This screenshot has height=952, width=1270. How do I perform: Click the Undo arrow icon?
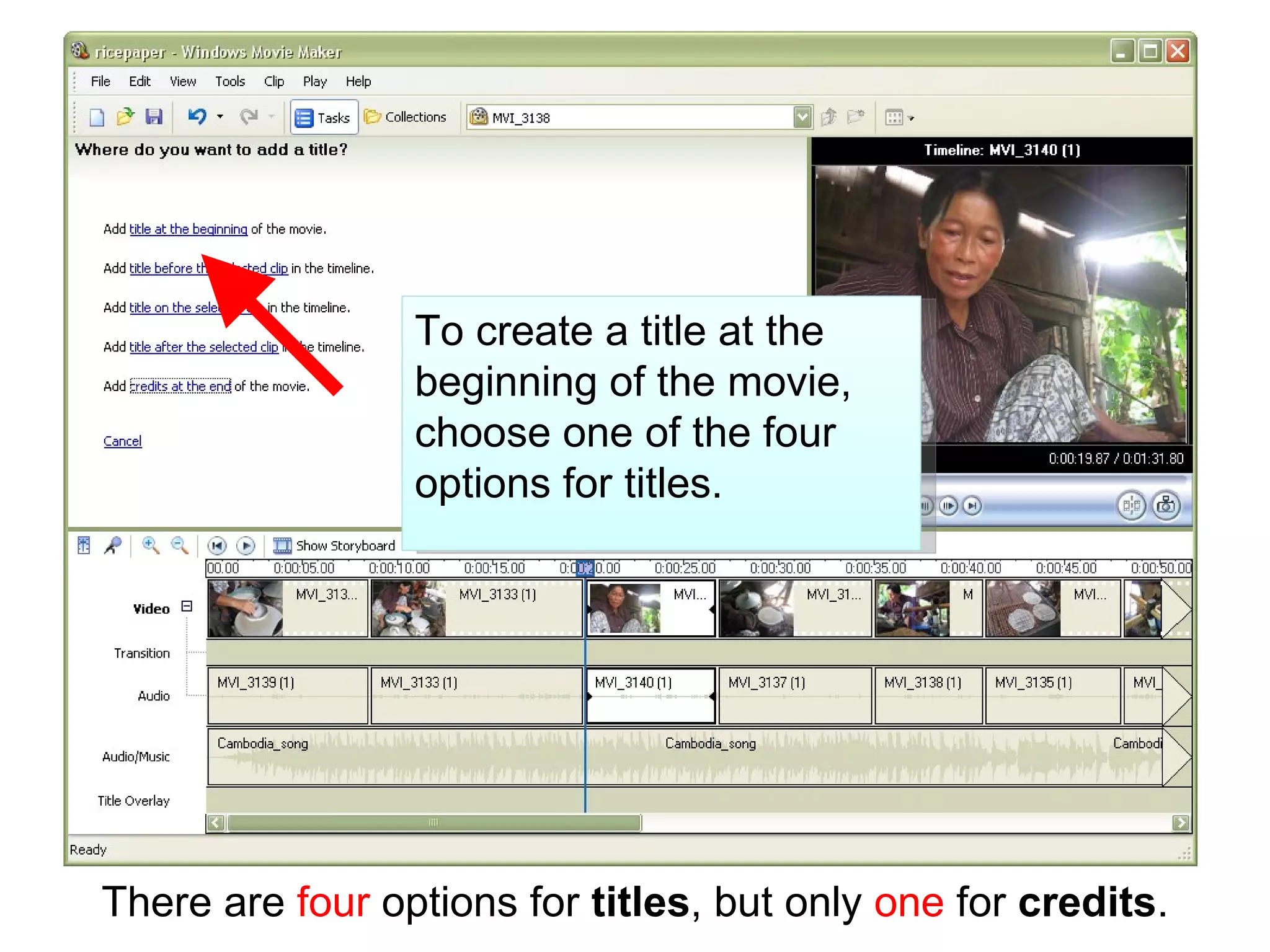pyautogui.click(x=197, y=117)
